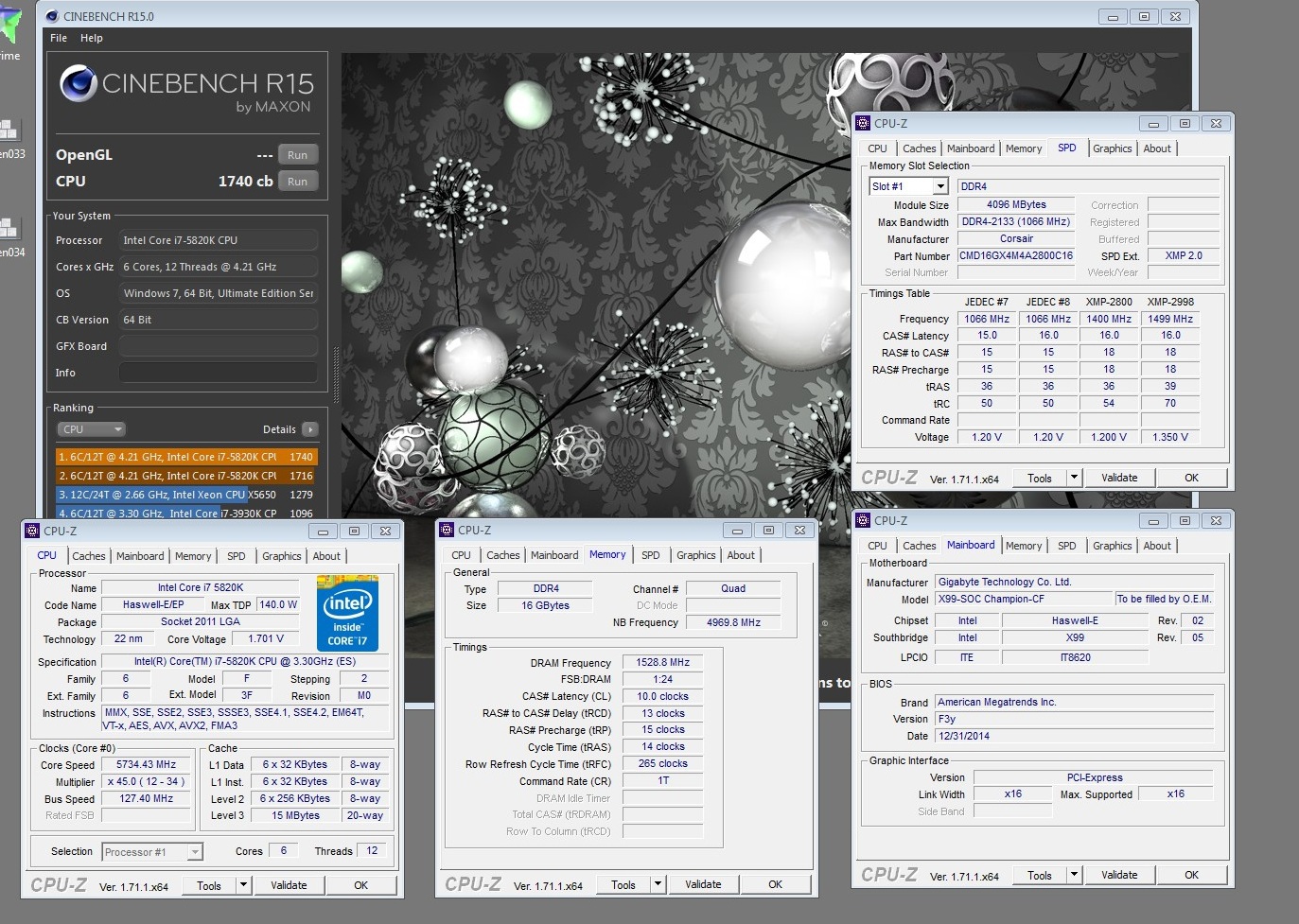This screenshot has height=924, width=1299.
Task: Expand Tools arrow in the SPD window
Action: click(1074, 478)
